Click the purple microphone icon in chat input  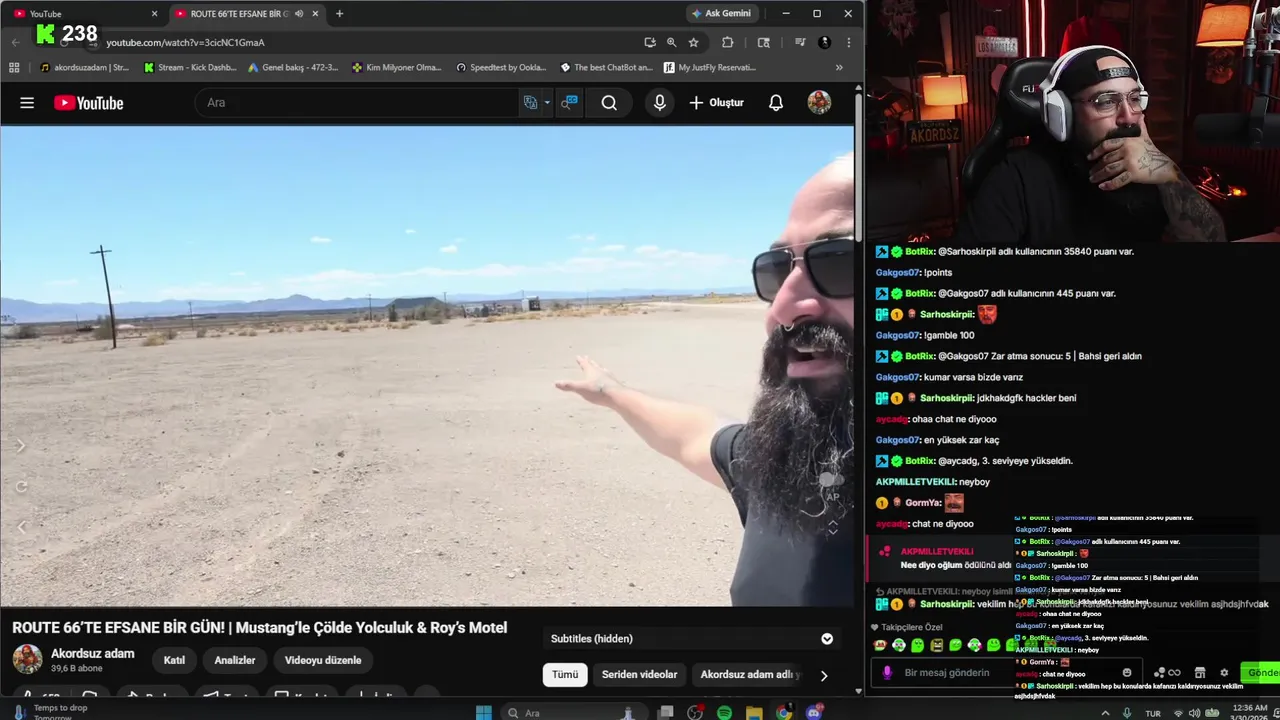(886, 673)
